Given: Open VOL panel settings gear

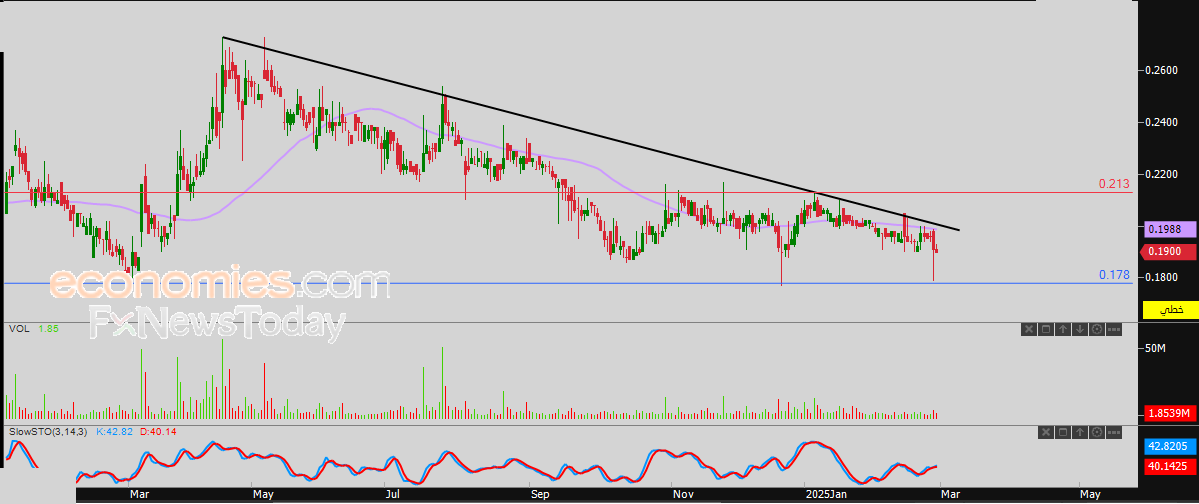Looking at the screenshot, I should [x=1097, y=330].
